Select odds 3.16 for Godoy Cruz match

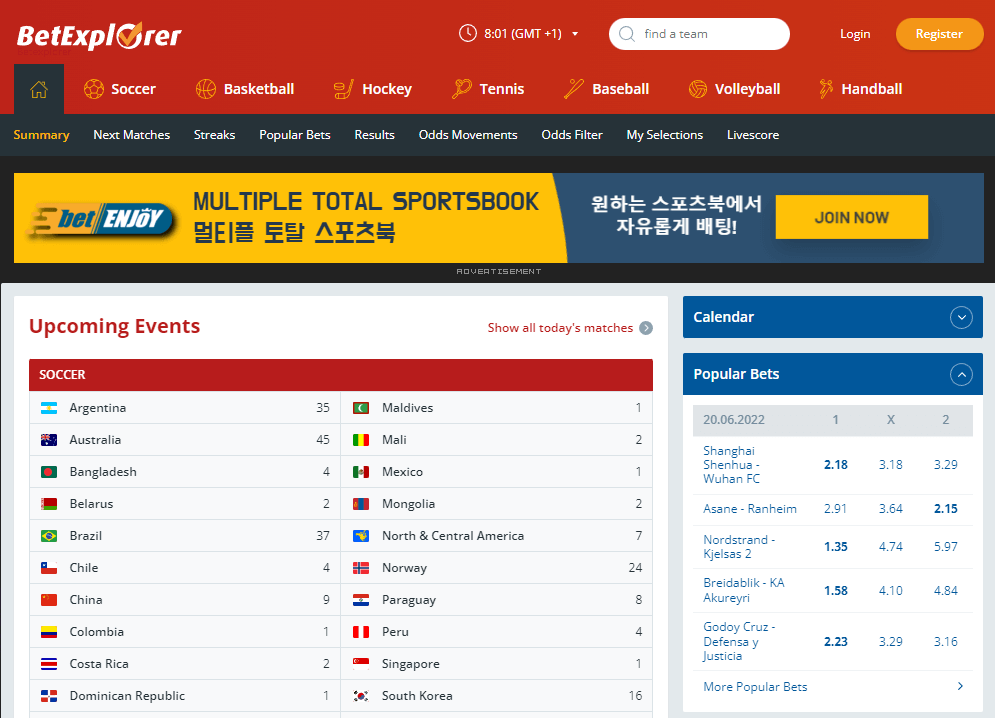coord(946,641)
